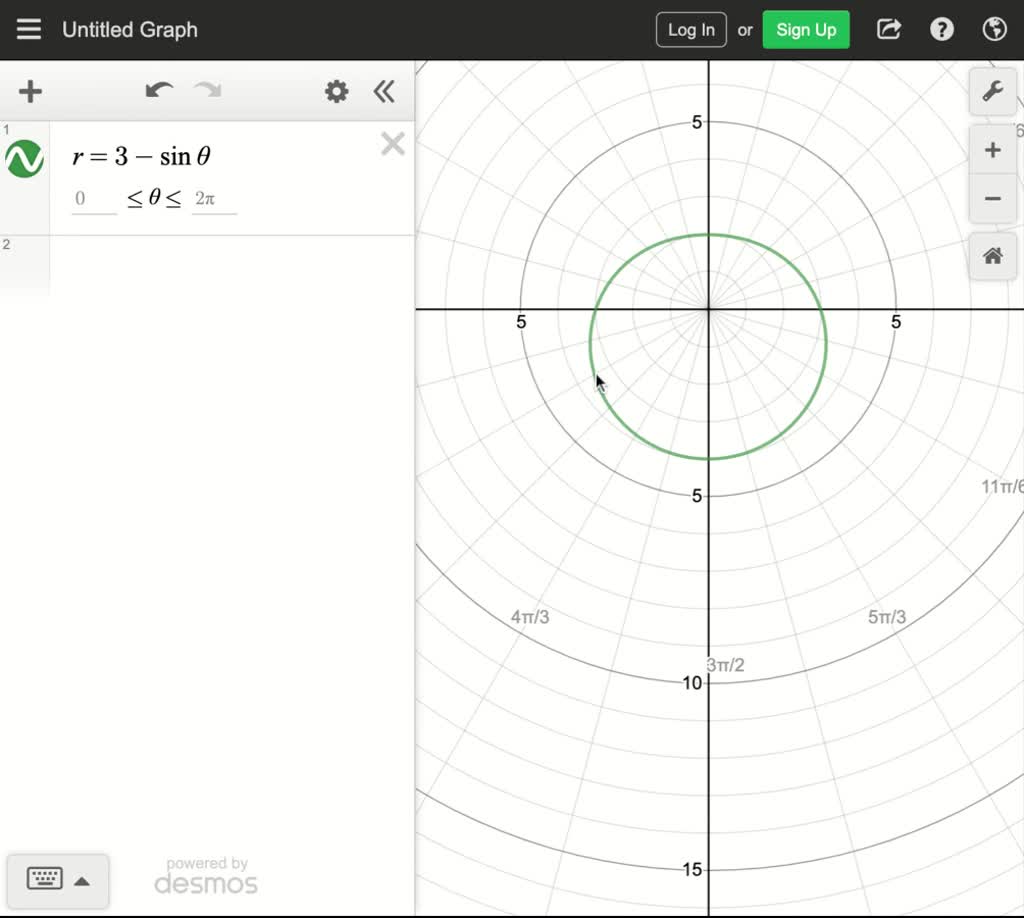Open the Language globe icon

[995, 29]
